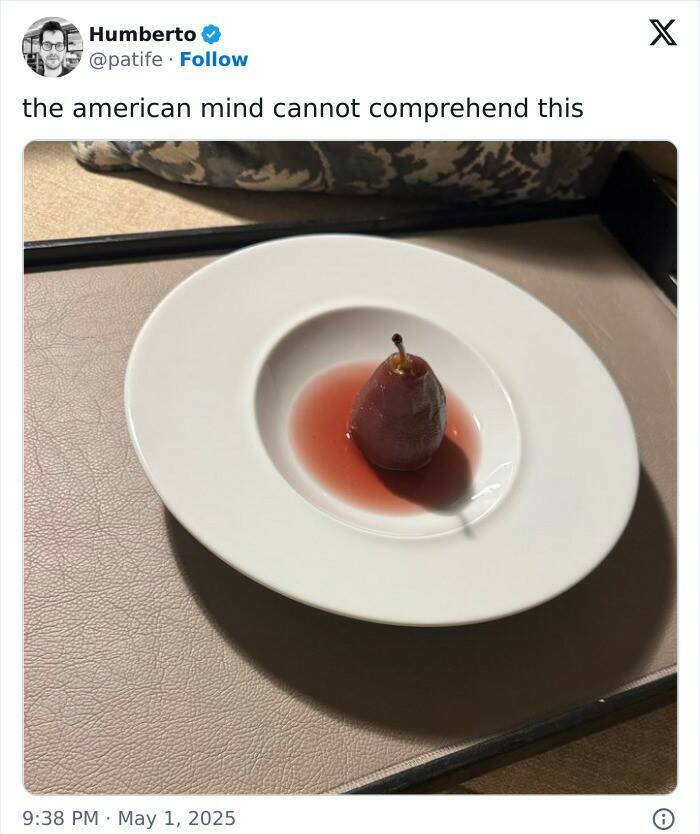Open the attached photo of the plate
The height and width of the screenshot is (834, 700).
coord(351,467)
